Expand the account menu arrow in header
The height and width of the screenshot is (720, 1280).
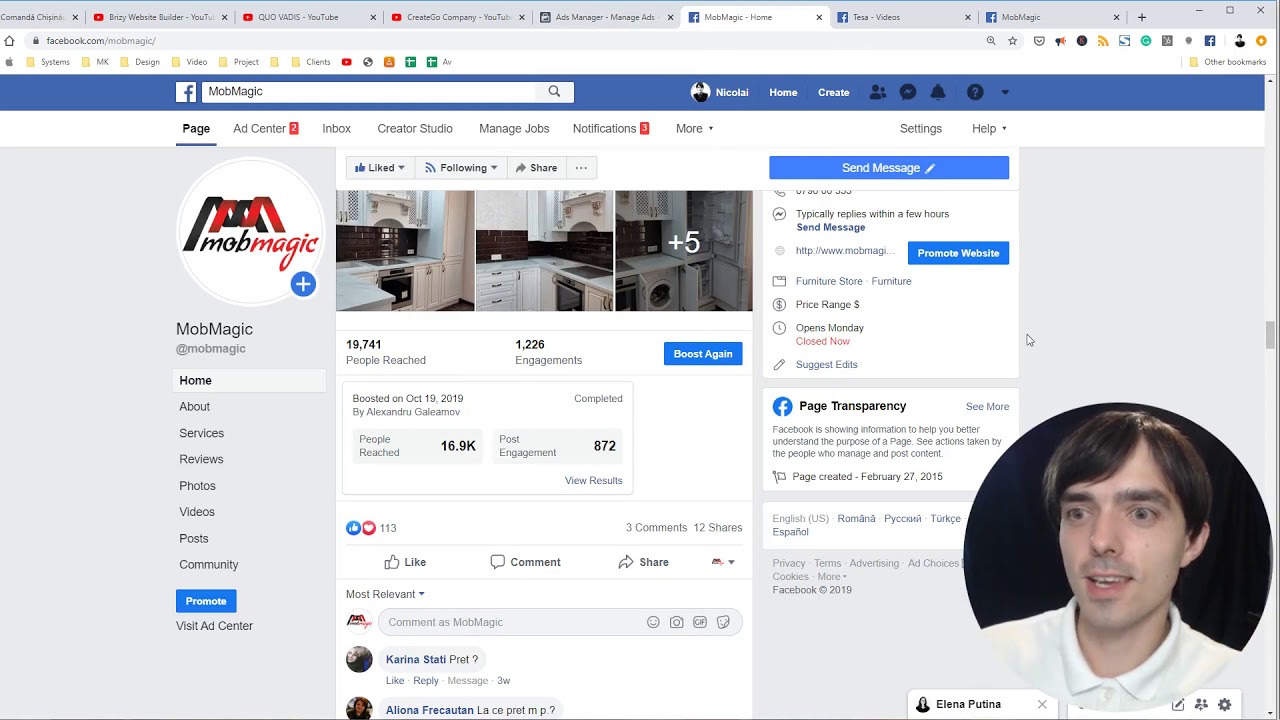click(x=1005, y=92)
